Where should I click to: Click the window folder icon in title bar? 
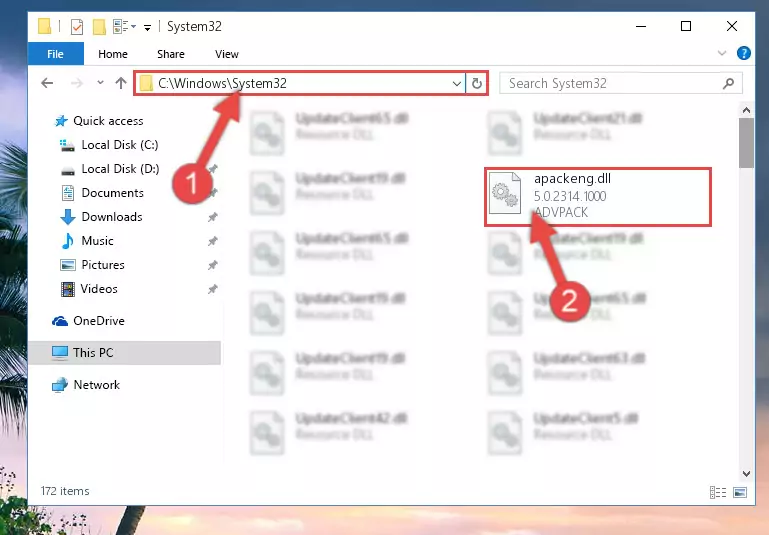pos(44,26)
